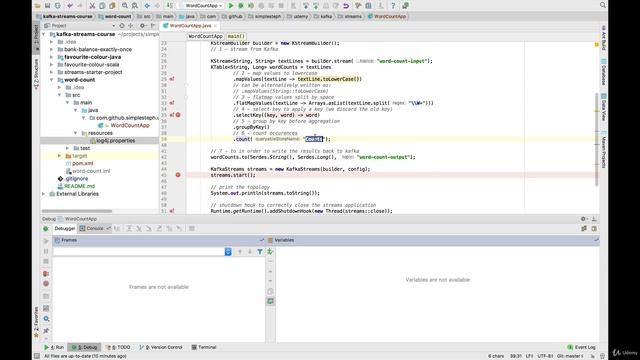Click the Debug panel settings gear icon
This screenshot has height=360, width=640.
tap(583, 219)
